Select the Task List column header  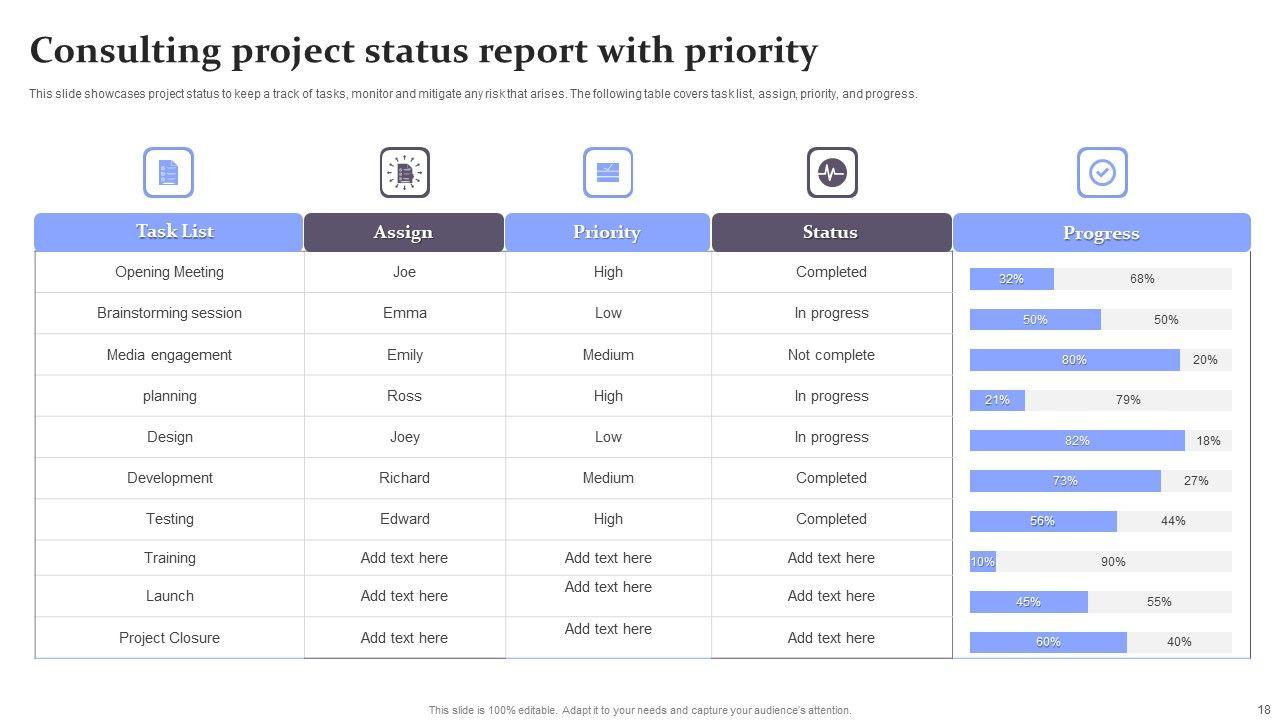(169, 232)
